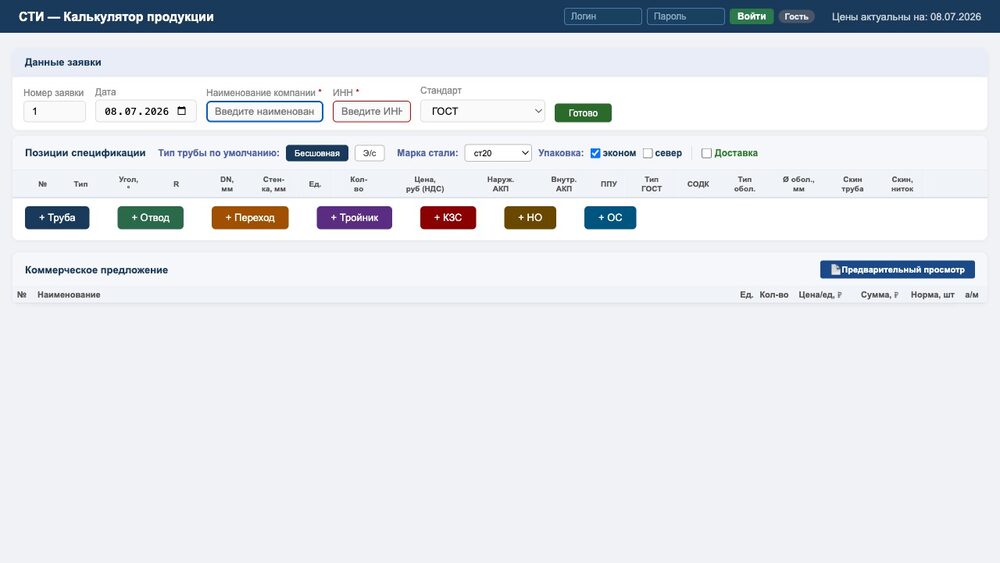
Task: Click the blue + ОС button
Action: (610, 217)
